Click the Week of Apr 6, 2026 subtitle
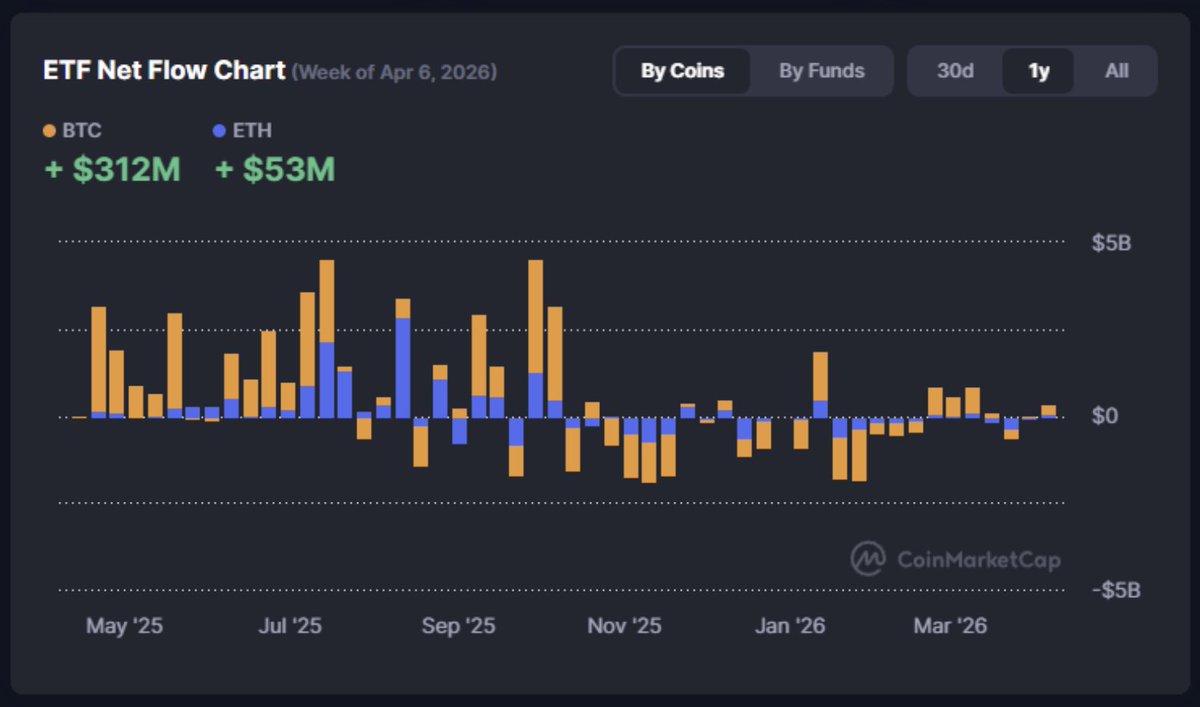This screenshot has width=1200, height=707. (394, 72)
